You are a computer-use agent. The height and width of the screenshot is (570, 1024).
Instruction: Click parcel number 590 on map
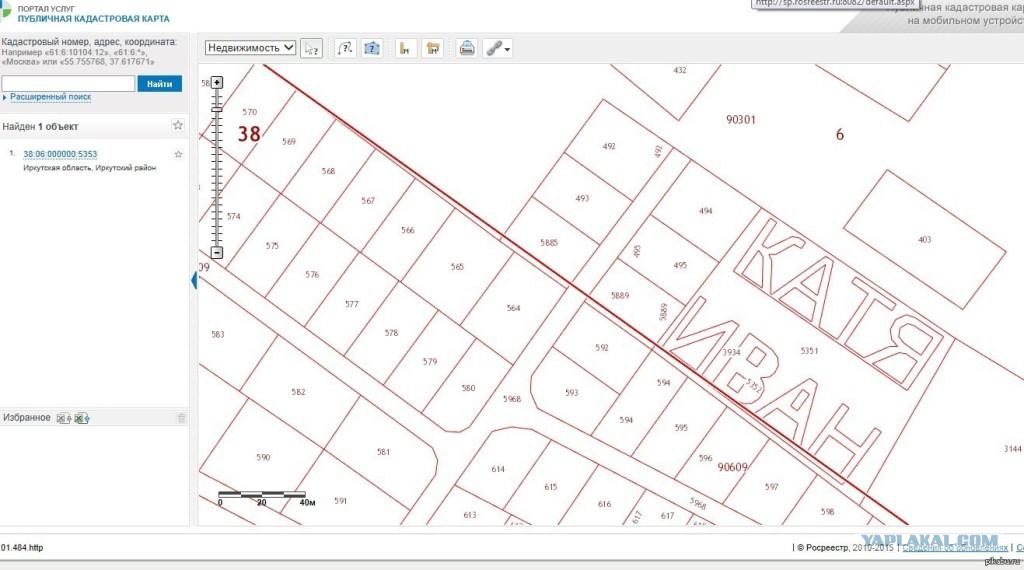click(x=263, y=457)
